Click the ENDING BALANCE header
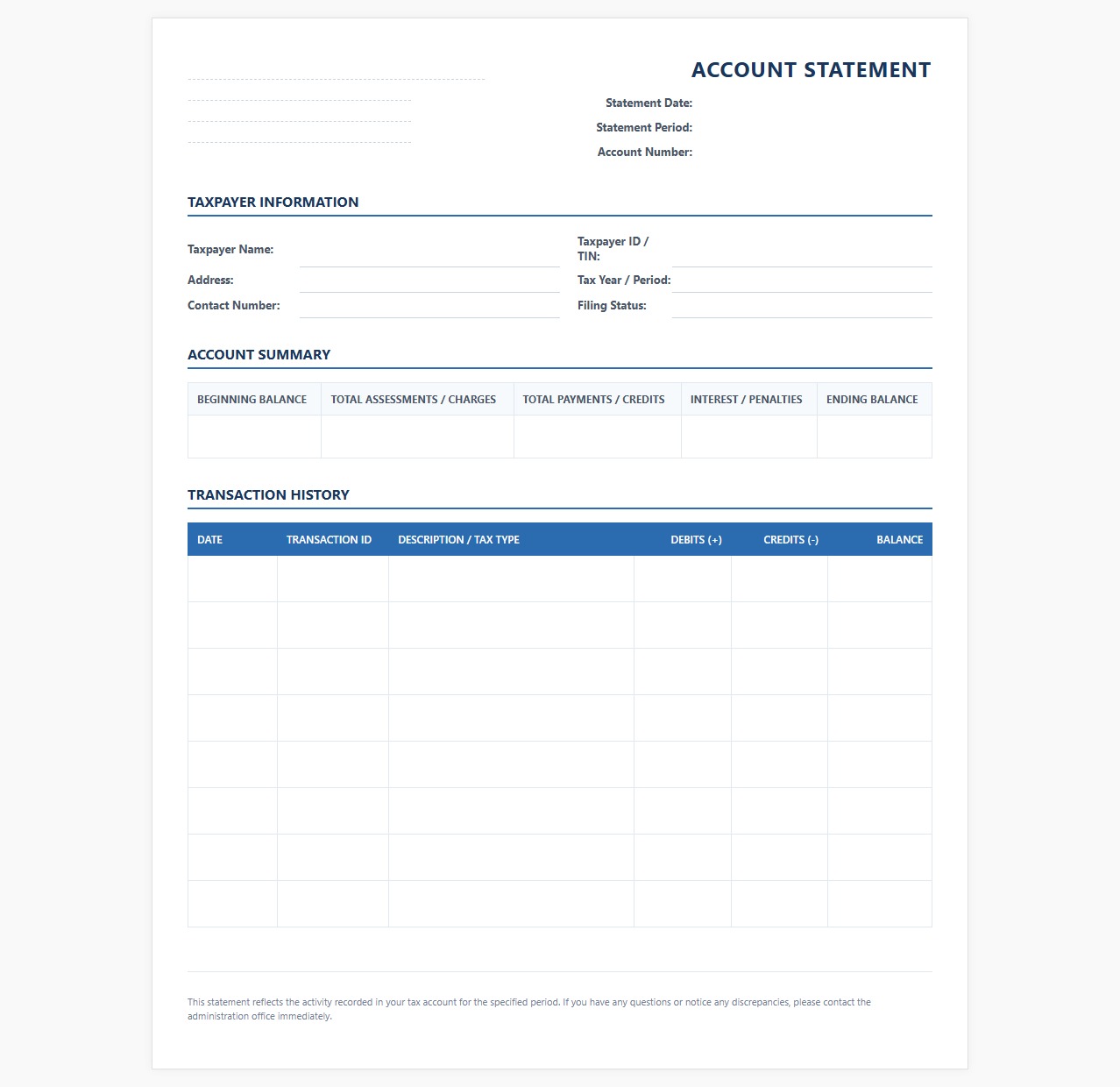This screenshot has height=1087, width=1120. tap(875, 400)
